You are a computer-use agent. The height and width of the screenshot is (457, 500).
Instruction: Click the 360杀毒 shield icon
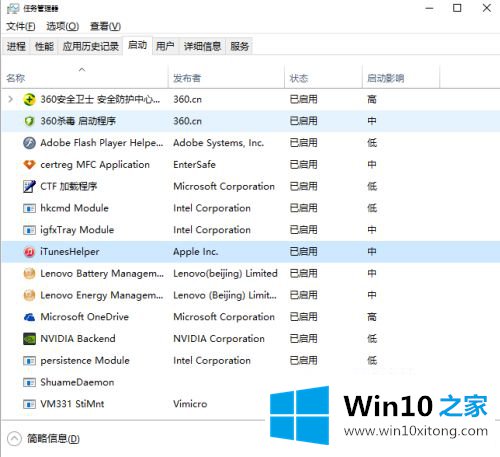[29, 121]
